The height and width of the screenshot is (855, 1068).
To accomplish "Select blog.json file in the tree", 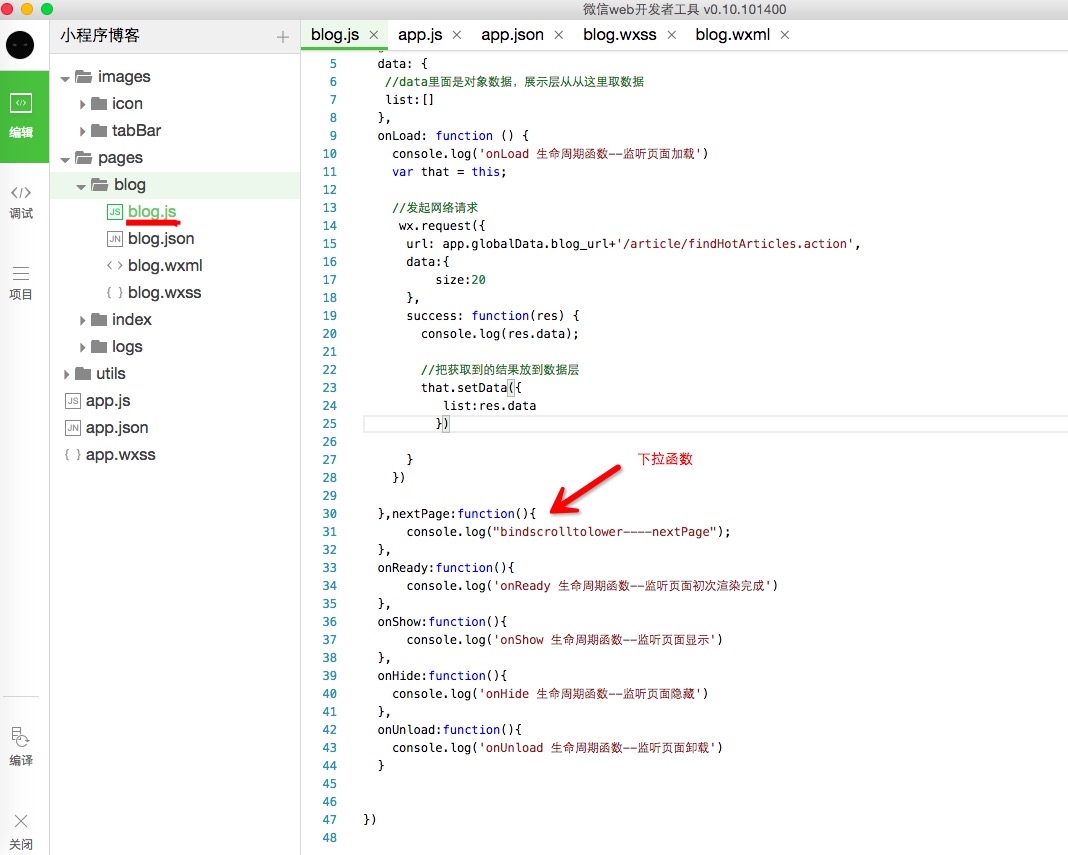I will [x=161, y=239].
